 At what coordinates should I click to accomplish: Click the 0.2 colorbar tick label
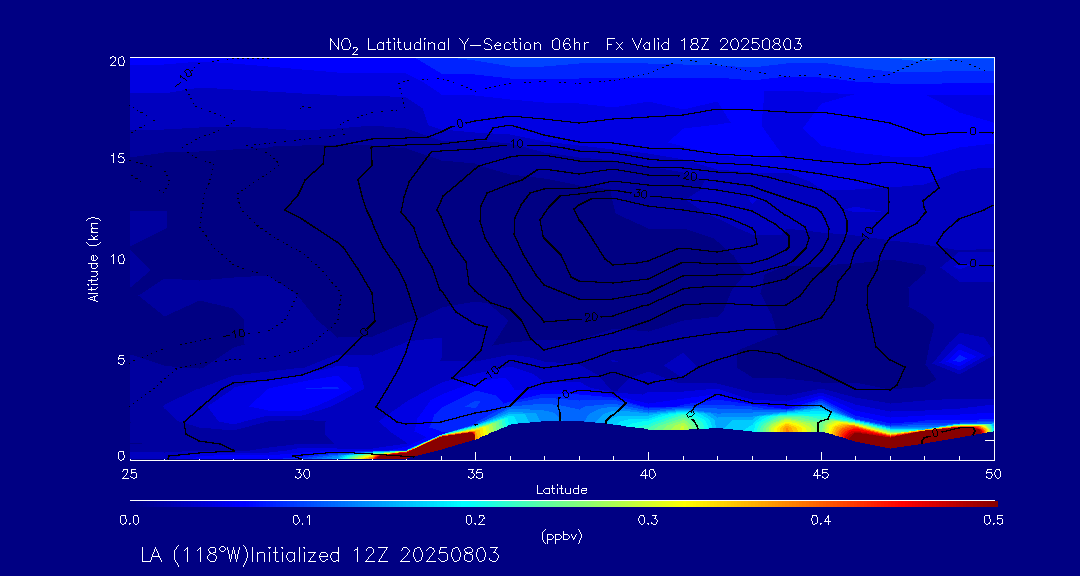tap(475, 520)
